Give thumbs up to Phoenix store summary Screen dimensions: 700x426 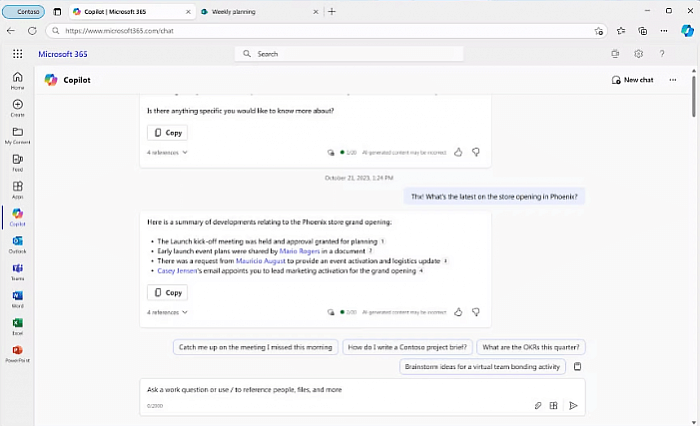pos(458,312)
